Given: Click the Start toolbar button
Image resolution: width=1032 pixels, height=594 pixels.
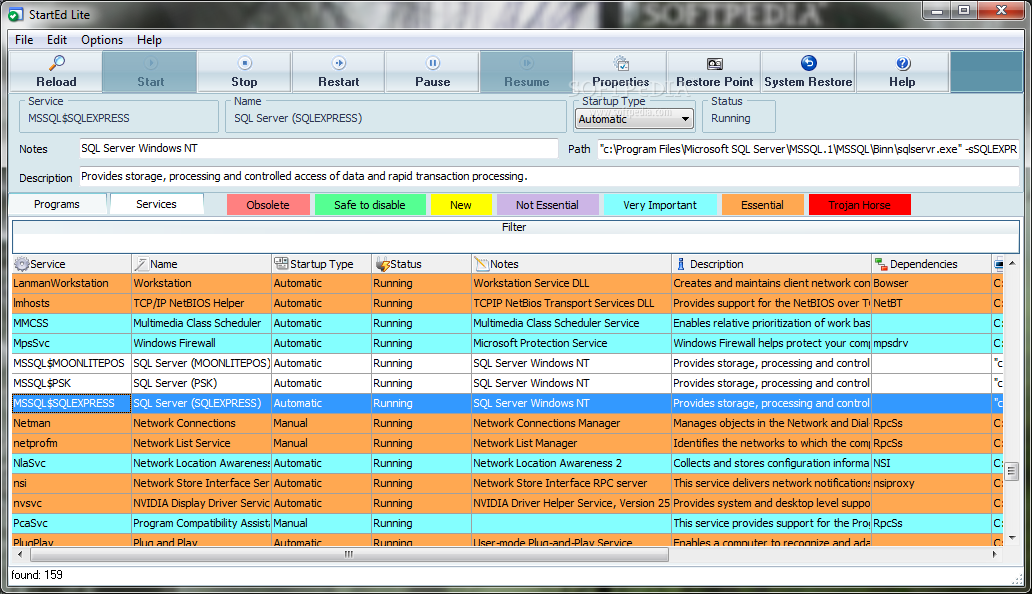Looking at the screenshot, I should point(150,72).
